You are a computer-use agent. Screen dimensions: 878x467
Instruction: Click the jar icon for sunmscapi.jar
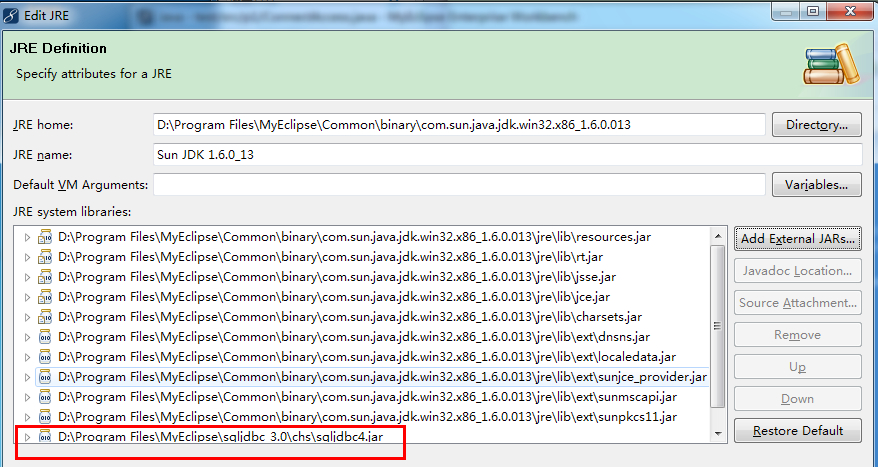tap(45, 397)
